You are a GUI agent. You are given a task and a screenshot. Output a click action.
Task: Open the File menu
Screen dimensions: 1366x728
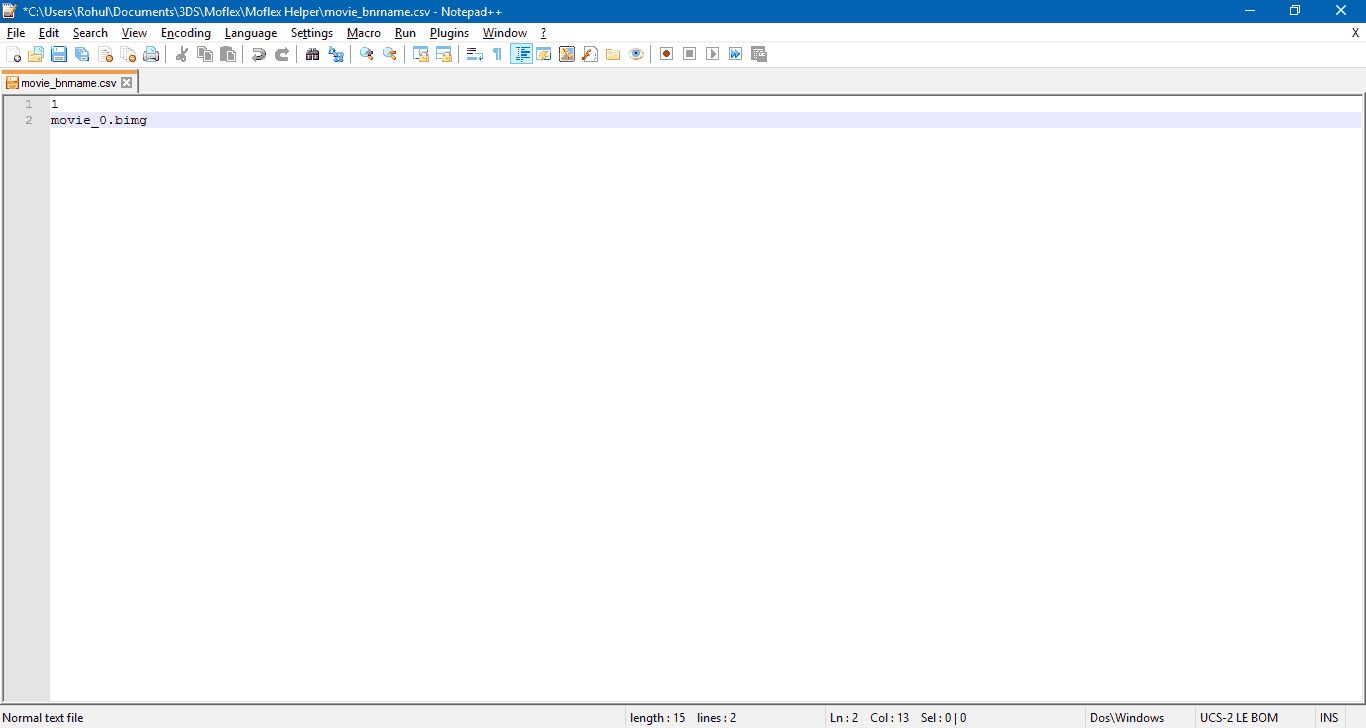click(16, 33)
